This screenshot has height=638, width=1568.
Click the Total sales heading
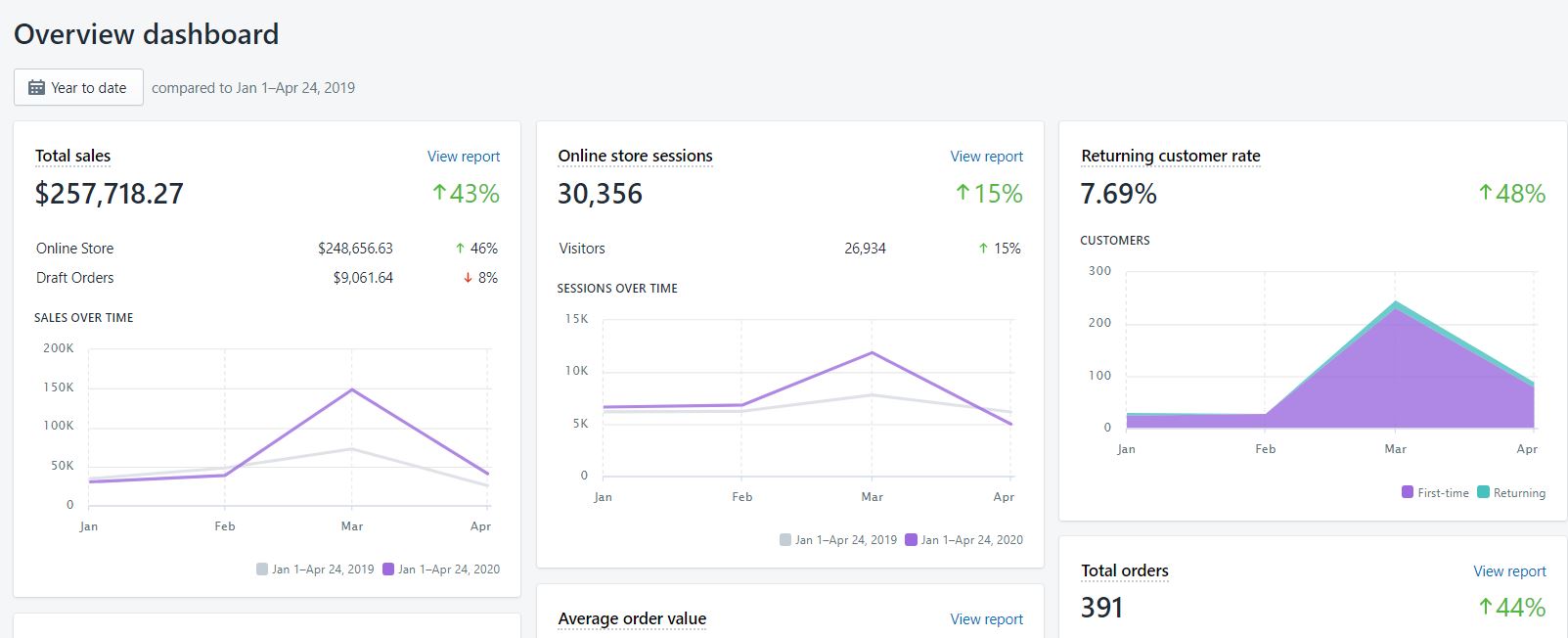[72, 156]
